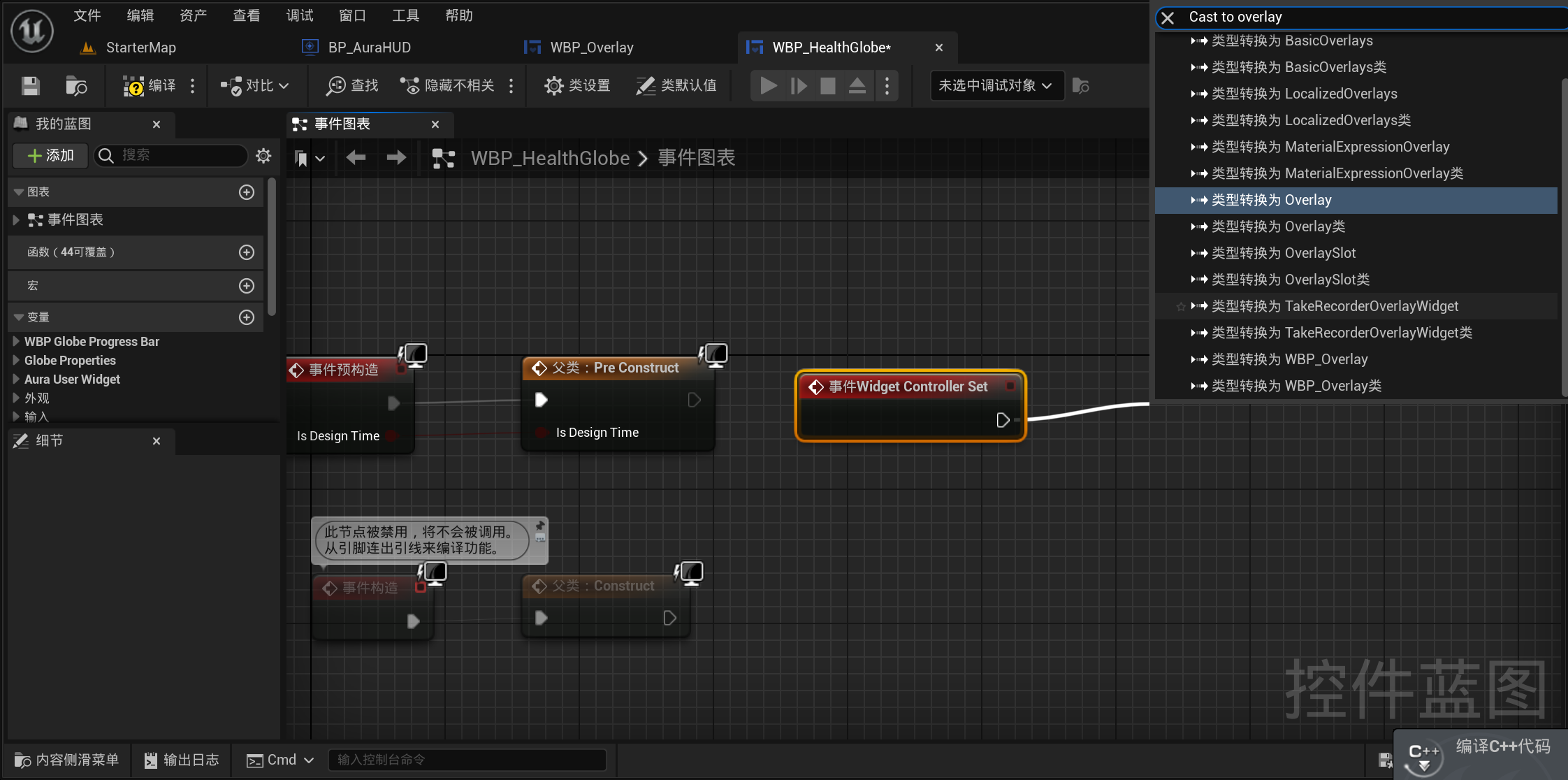Open play options three-dot menu
The height and width of the screenshot is (780, 1568).
(887, 86)
